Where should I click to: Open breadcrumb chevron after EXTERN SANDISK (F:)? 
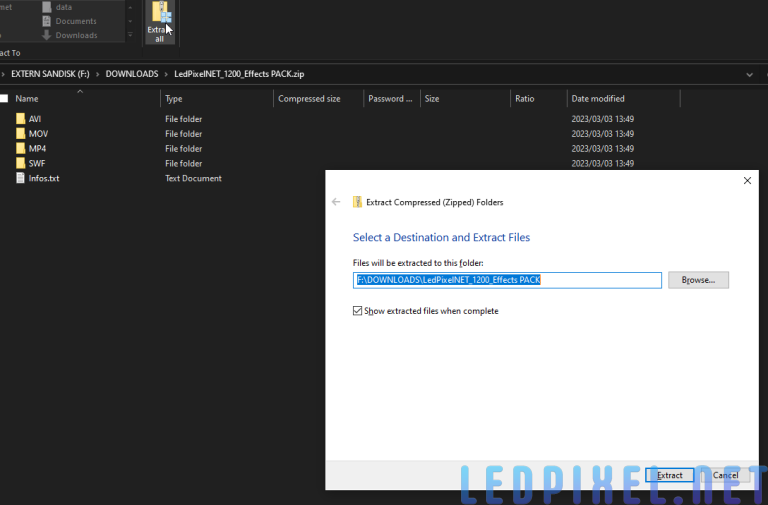click(x=97, y=74)
